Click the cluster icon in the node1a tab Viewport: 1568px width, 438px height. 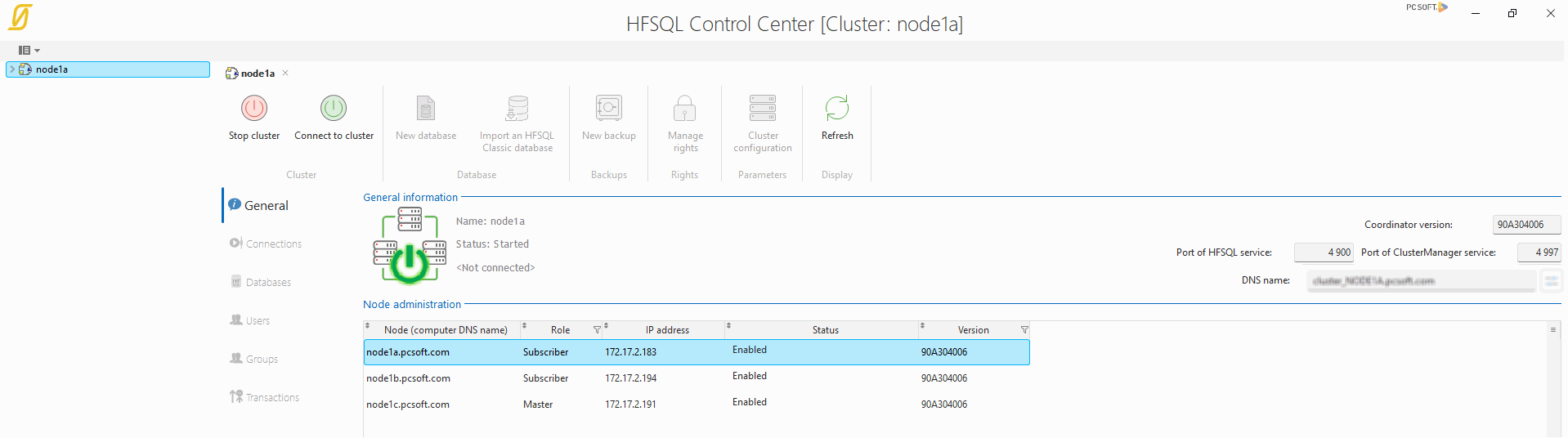tap(231, 74)
